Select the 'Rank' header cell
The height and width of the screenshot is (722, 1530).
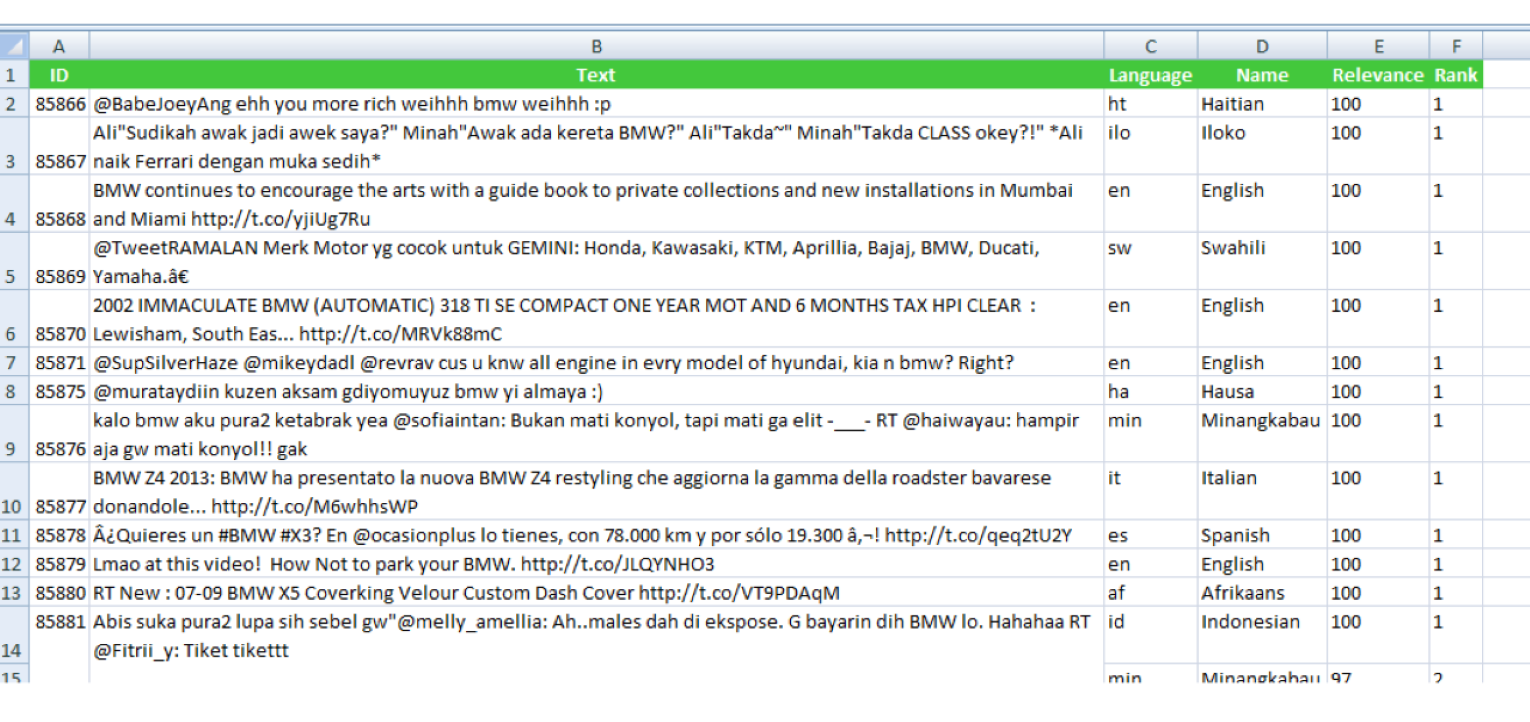pos(1455,75)
